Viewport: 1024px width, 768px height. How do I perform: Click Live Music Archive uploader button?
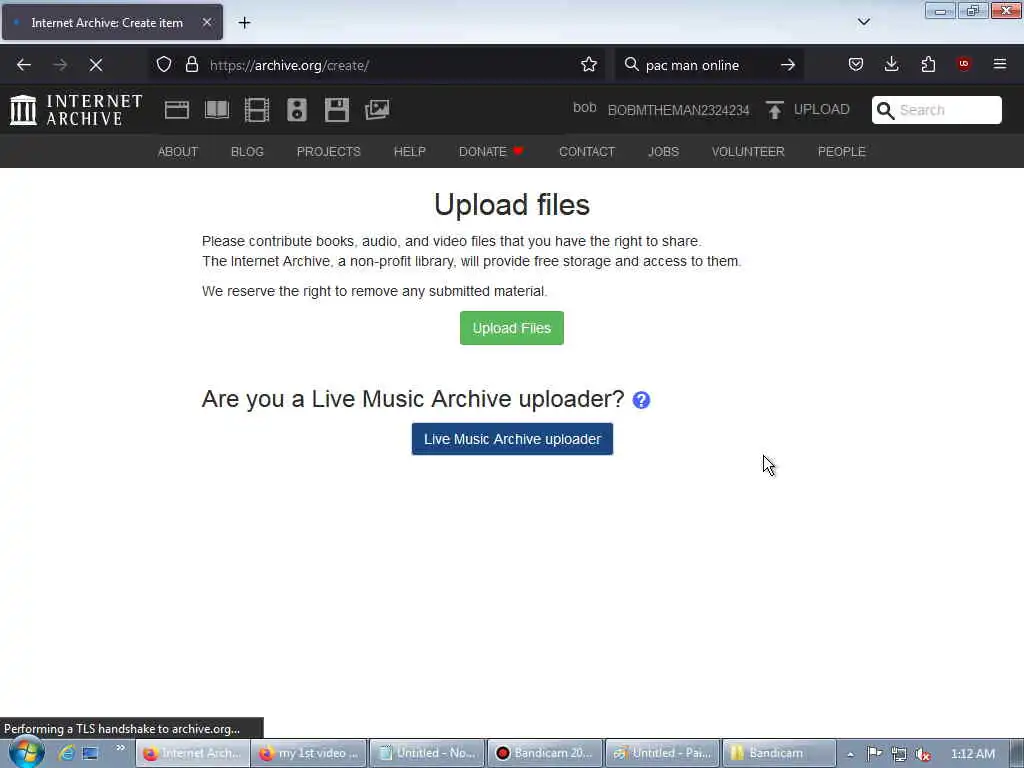(512, 439)
